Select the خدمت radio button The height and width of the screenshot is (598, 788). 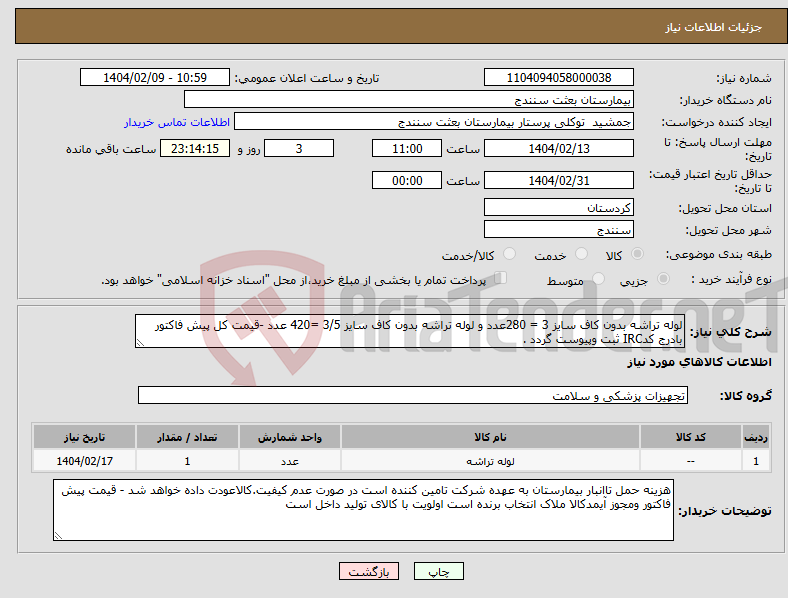point(581,254)
